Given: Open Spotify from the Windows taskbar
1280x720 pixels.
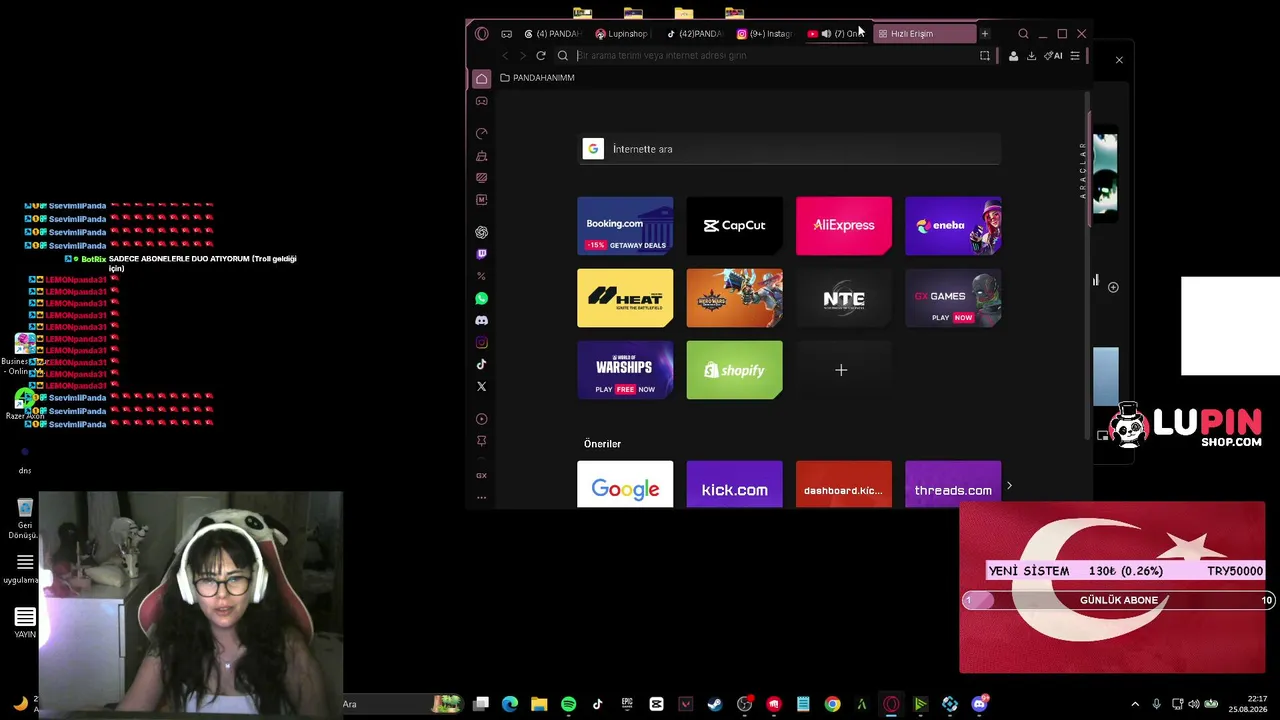Looking at the screenshot, I should pos(569,704).
